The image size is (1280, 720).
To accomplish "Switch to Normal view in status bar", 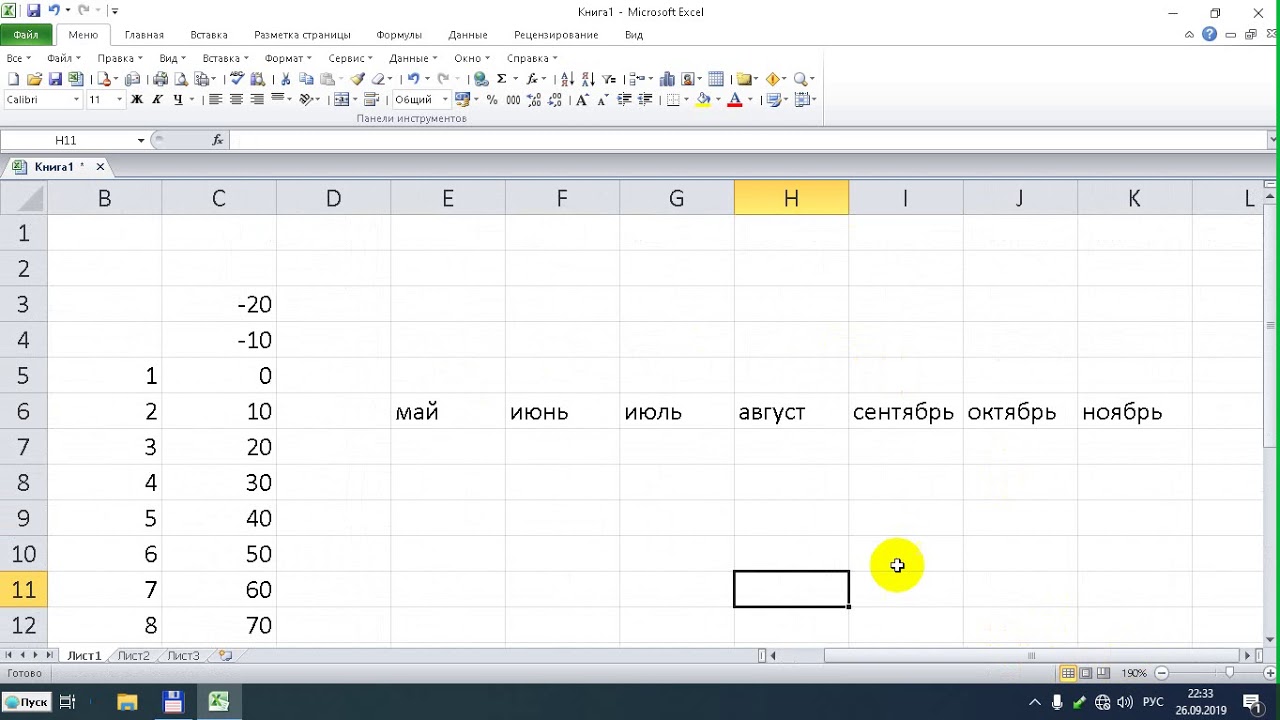I will pos(1068,673).
